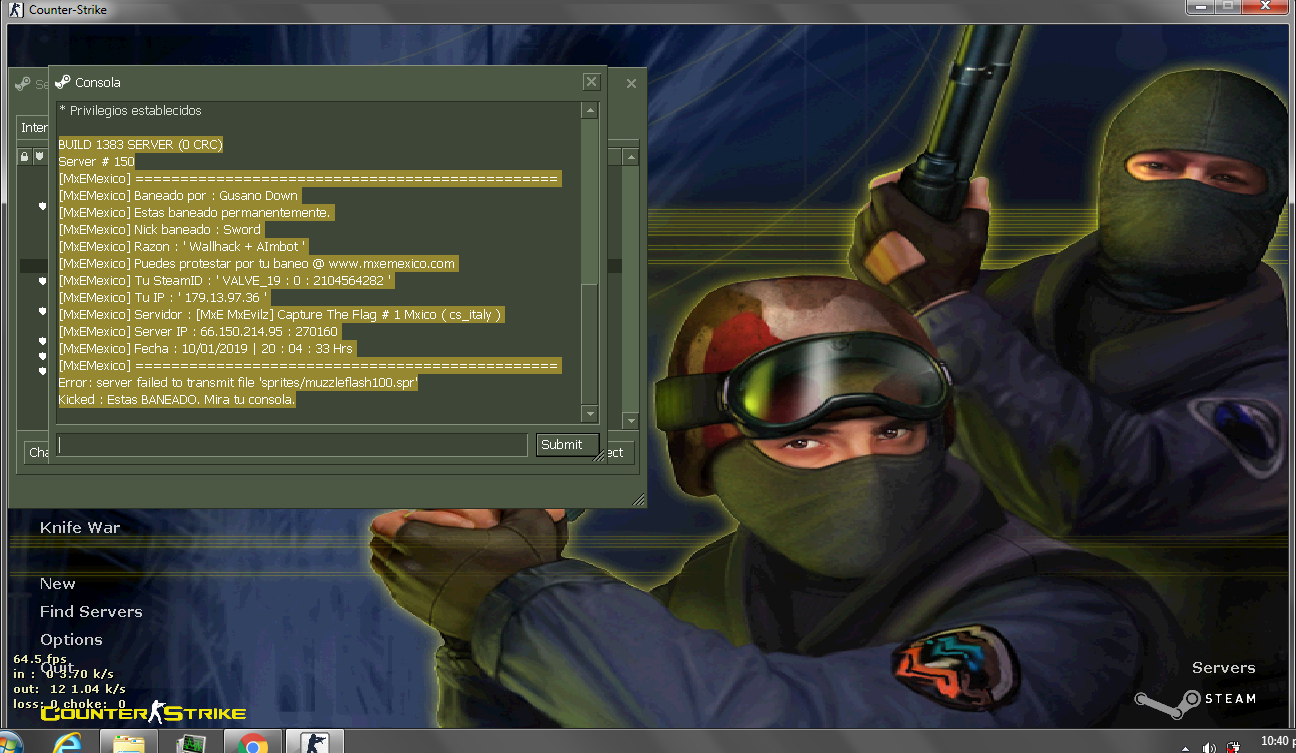1296x753 pixels.
Task: Click console scrollbar down arrow
Action: [x=590, y=414]
